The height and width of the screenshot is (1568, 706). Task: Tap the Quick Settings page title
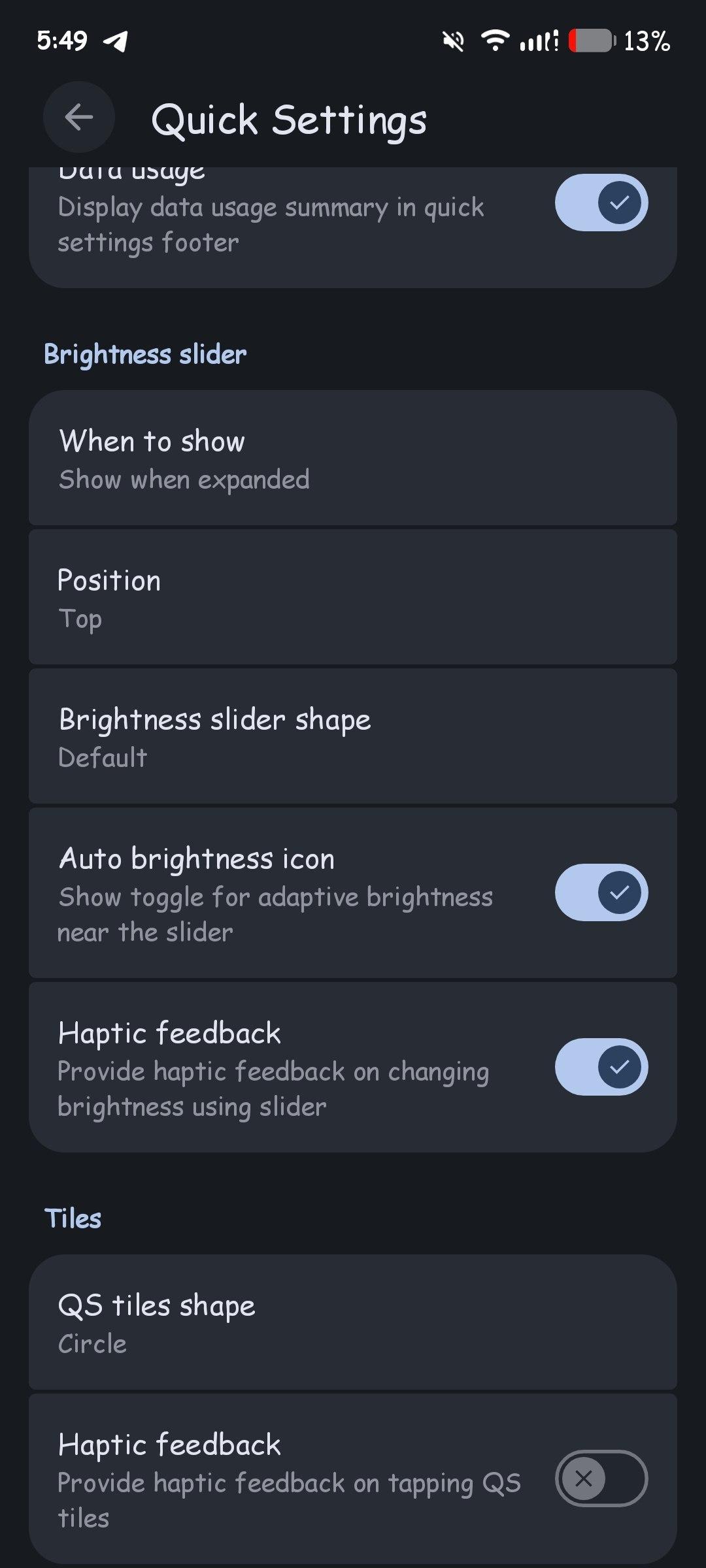click(x=288, y=120)
